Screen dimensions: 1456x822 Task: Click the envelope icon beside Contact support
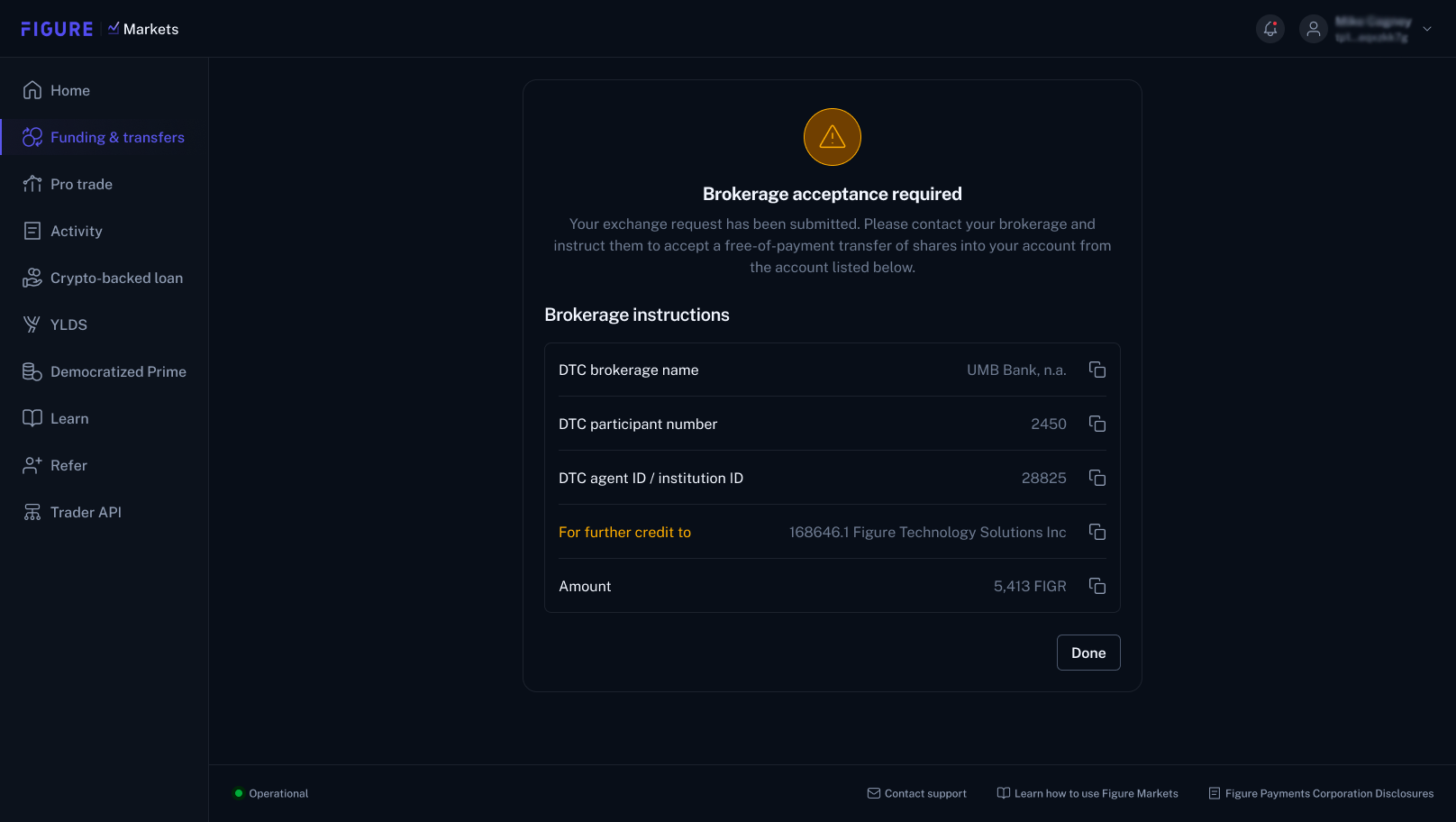(874, 793)
